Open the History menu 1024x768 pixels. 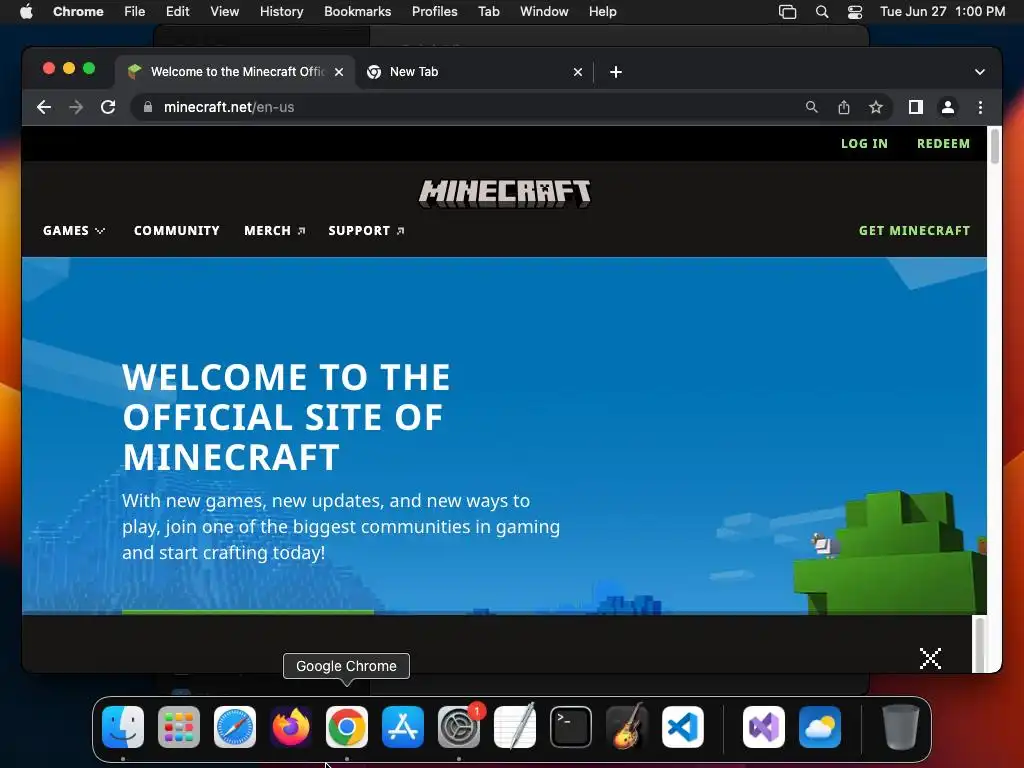281,12
